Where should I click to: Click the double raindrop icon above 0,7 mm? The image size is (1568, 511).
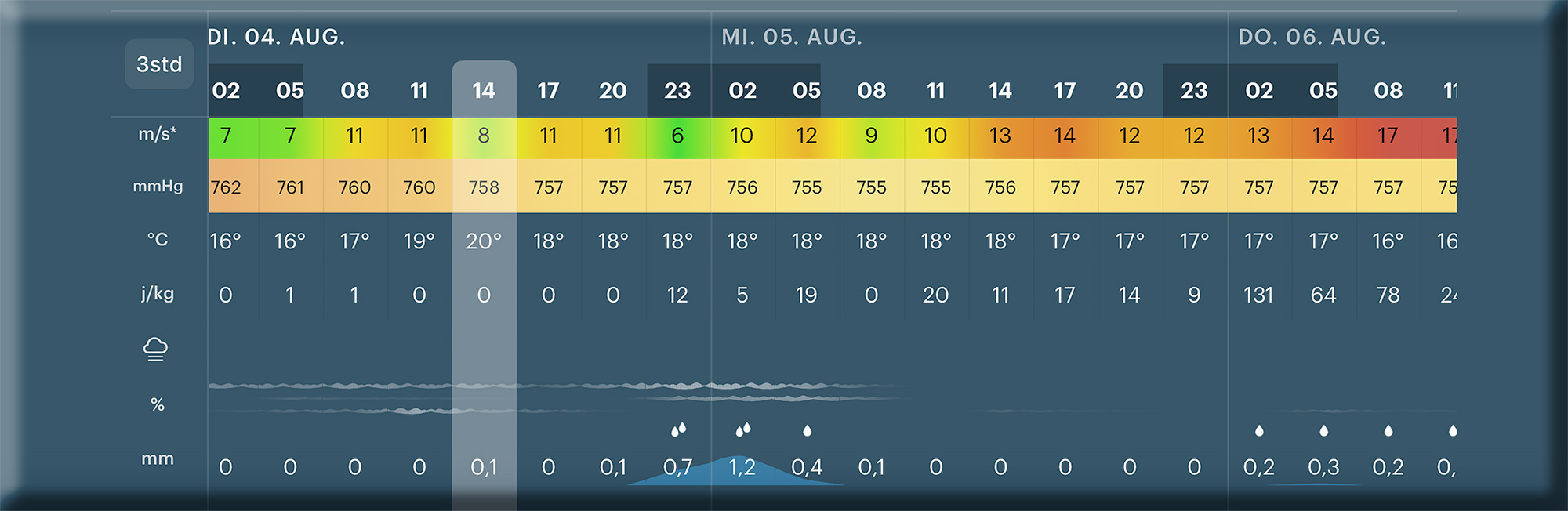[x=678, y=429]
